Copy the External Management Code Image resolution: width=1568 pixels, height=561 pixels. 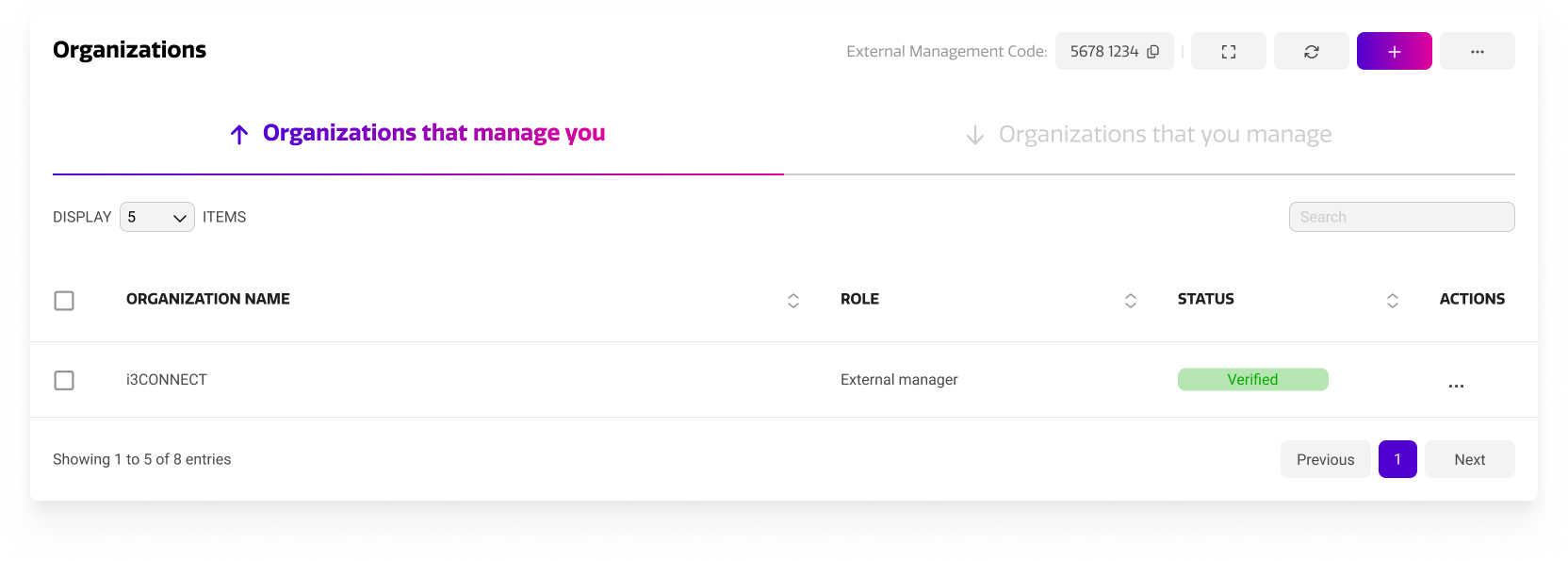[x=1153, y=51]
